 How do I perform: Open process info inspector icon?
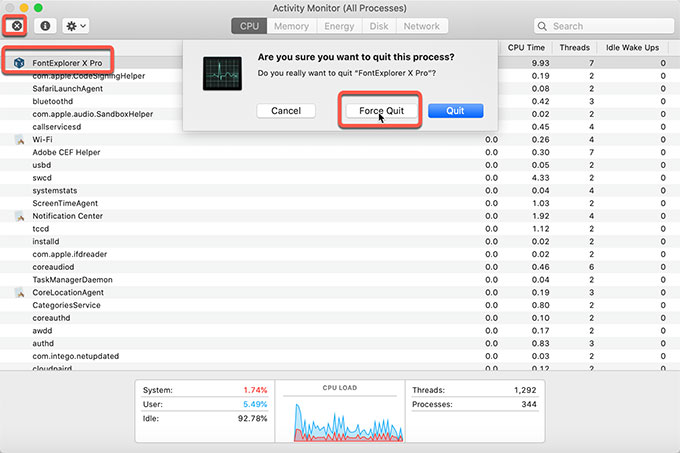[x=45, y=26]
